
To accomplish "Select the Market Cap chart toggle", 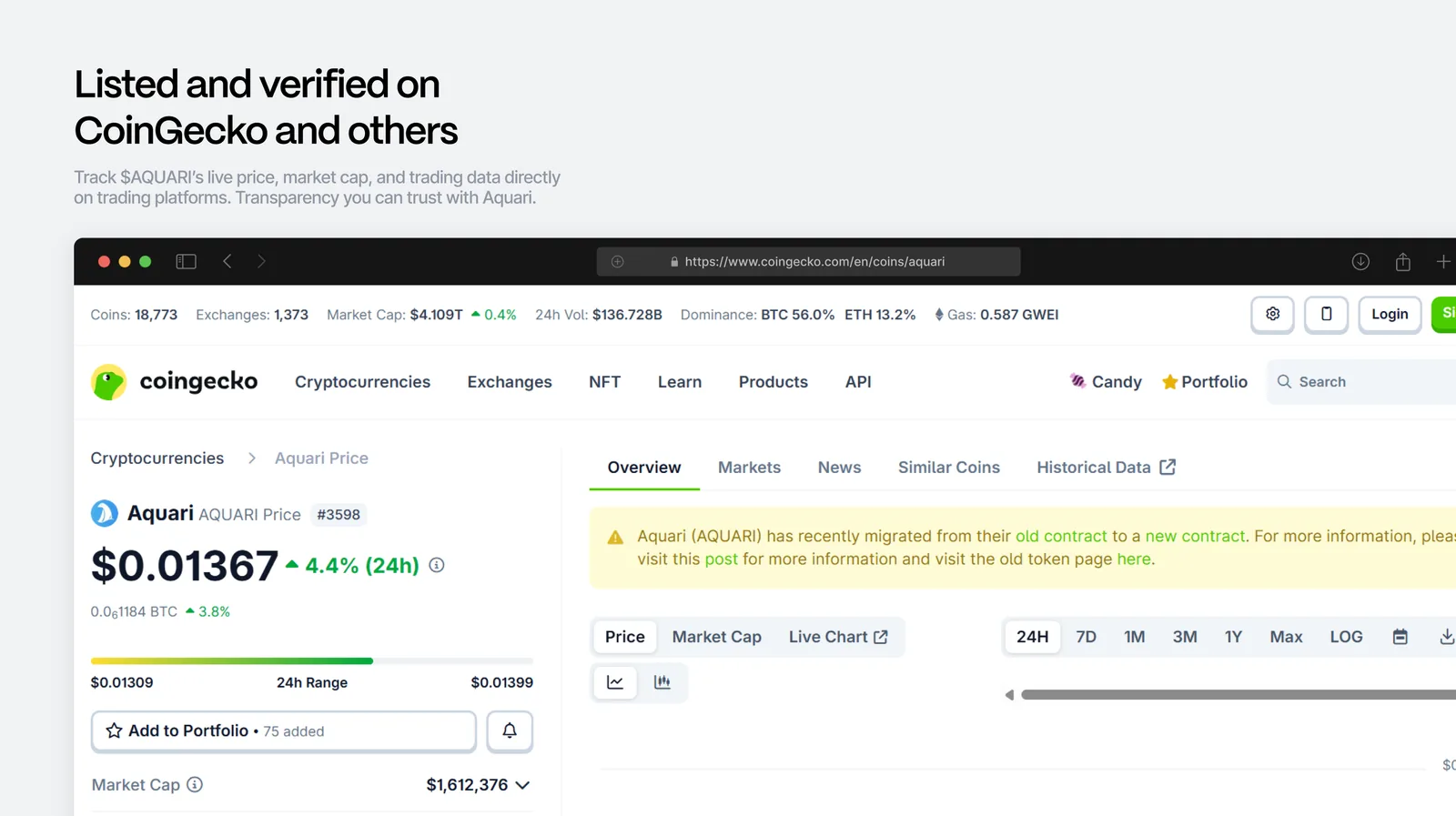I will pos(717,637).
